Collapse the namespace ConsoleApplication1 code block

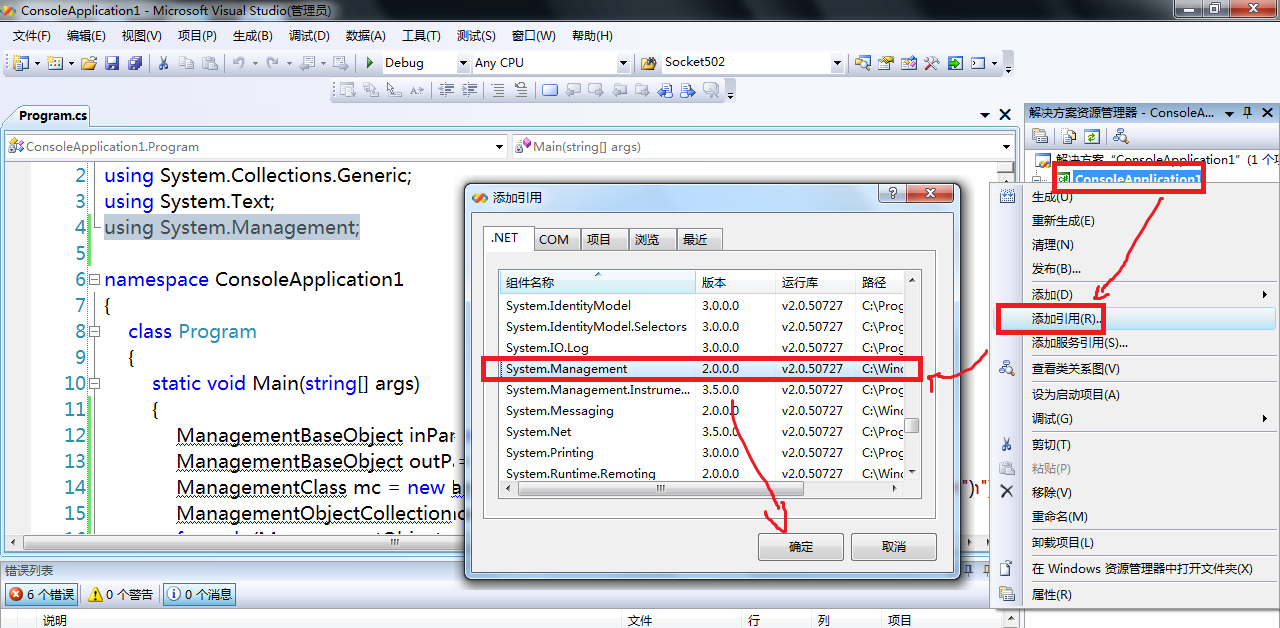(94, 280)
